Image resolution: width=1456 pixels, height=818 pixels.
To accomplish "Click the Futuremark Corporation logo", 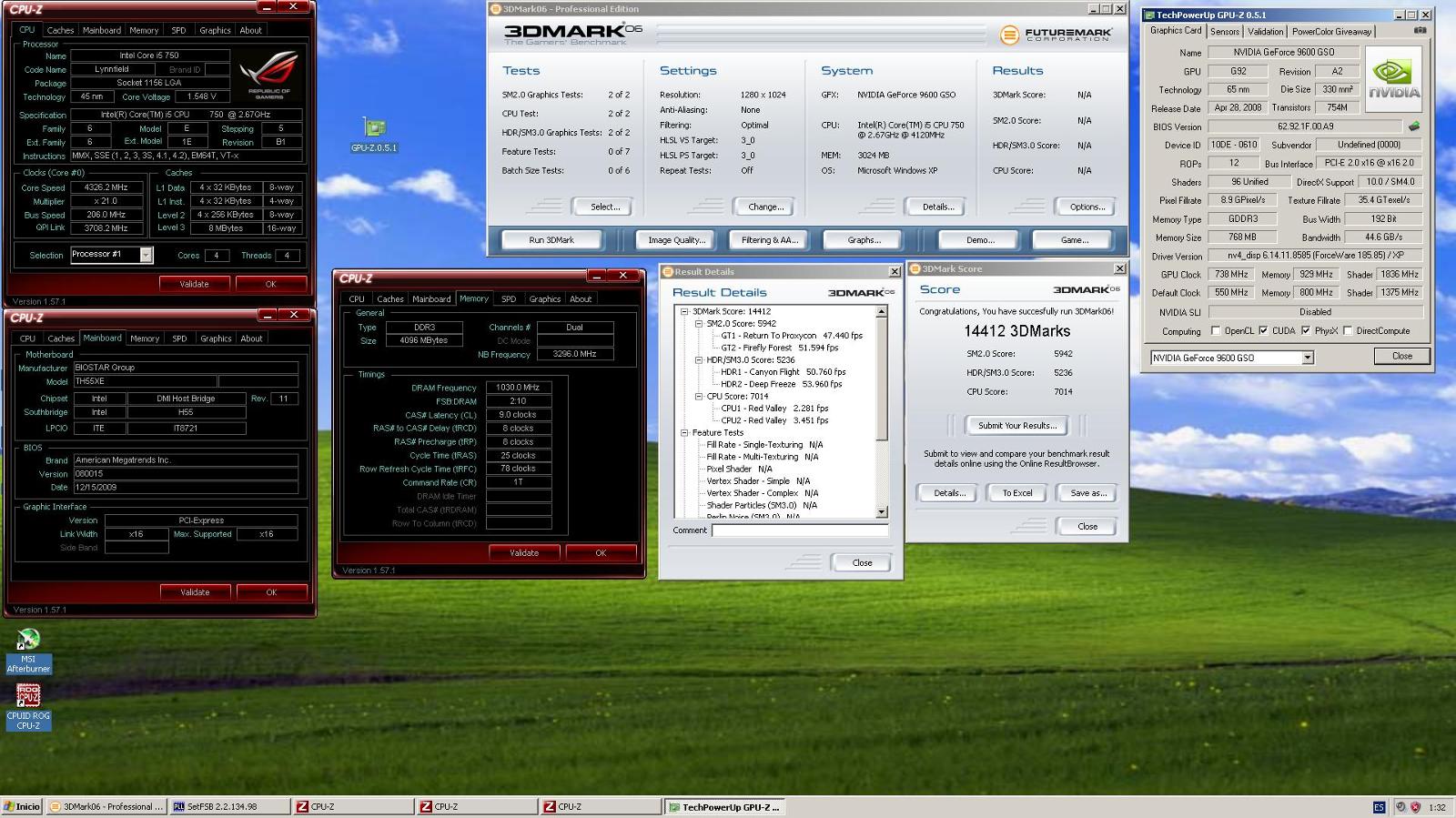I will 1056,35.
